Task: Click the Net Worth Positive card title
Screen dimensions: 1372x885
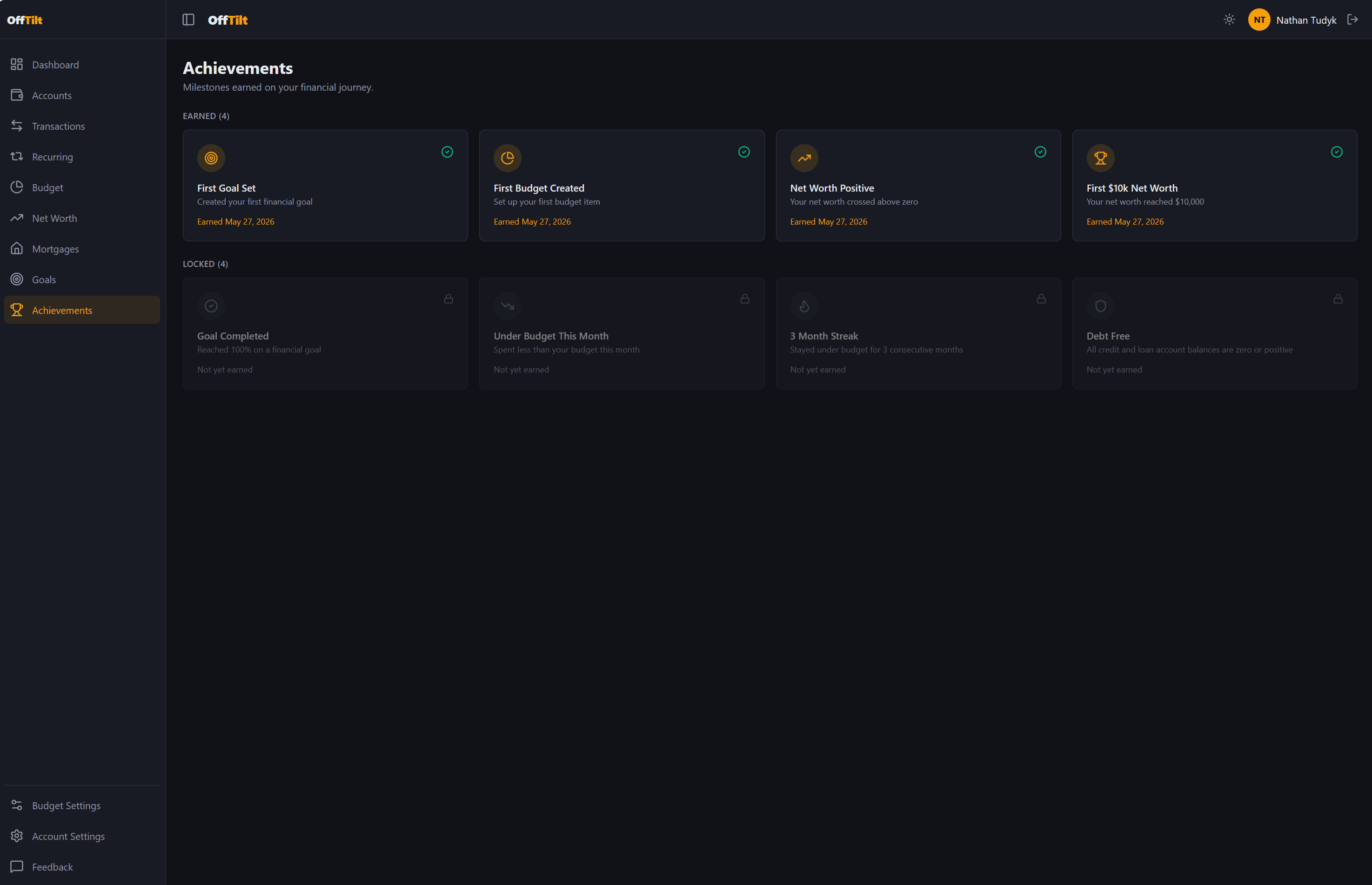Action: (832, 188)
